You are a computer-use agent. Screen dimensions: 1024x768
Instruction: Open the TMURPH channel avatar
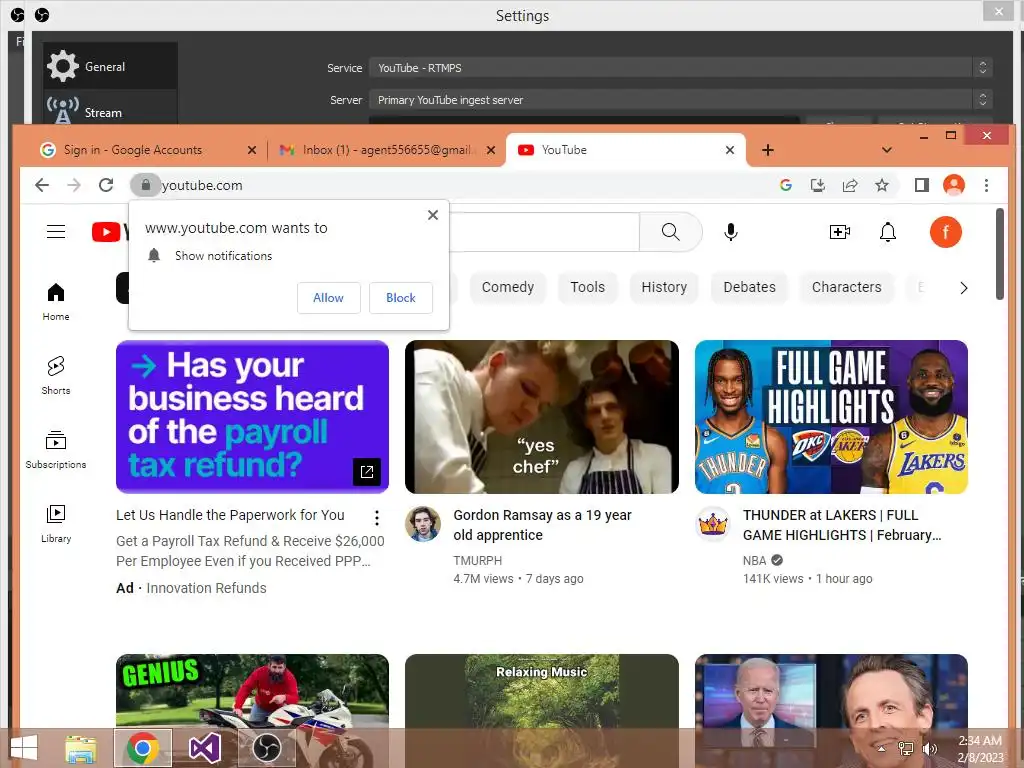tap(423, 524)
